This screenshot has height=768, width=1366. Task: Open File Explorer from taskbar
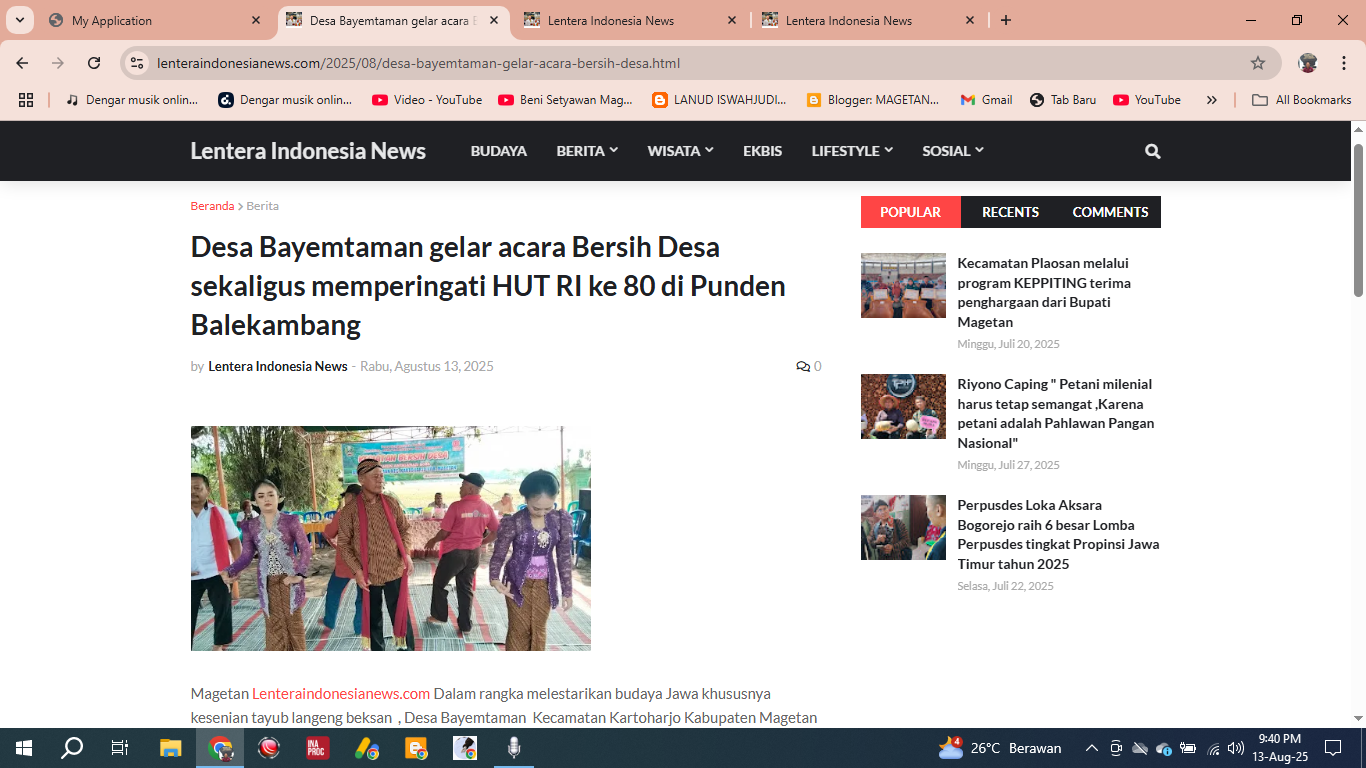171,748
